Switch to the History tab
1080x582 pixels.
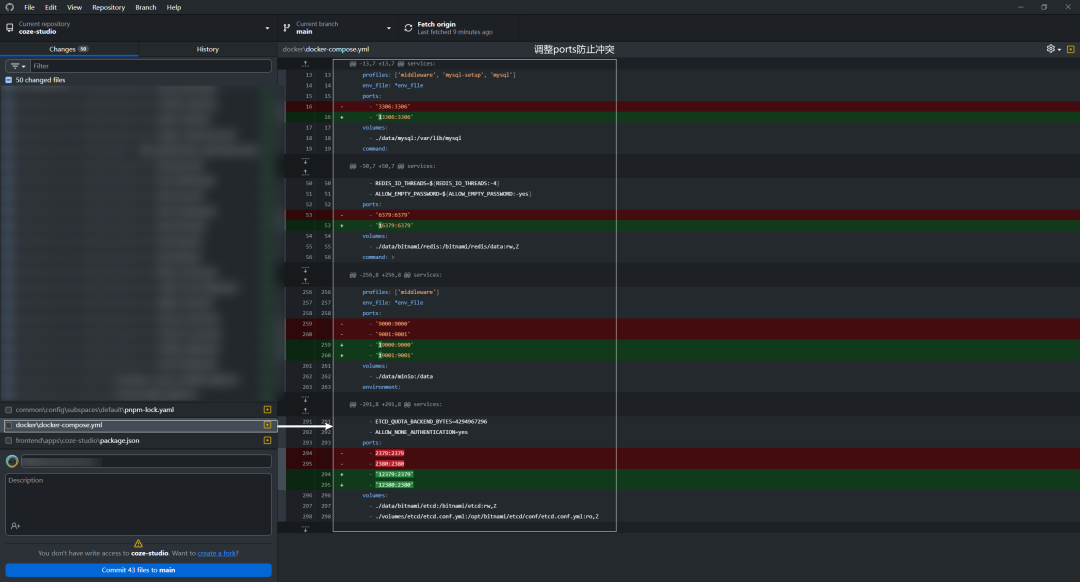point(207,49)
